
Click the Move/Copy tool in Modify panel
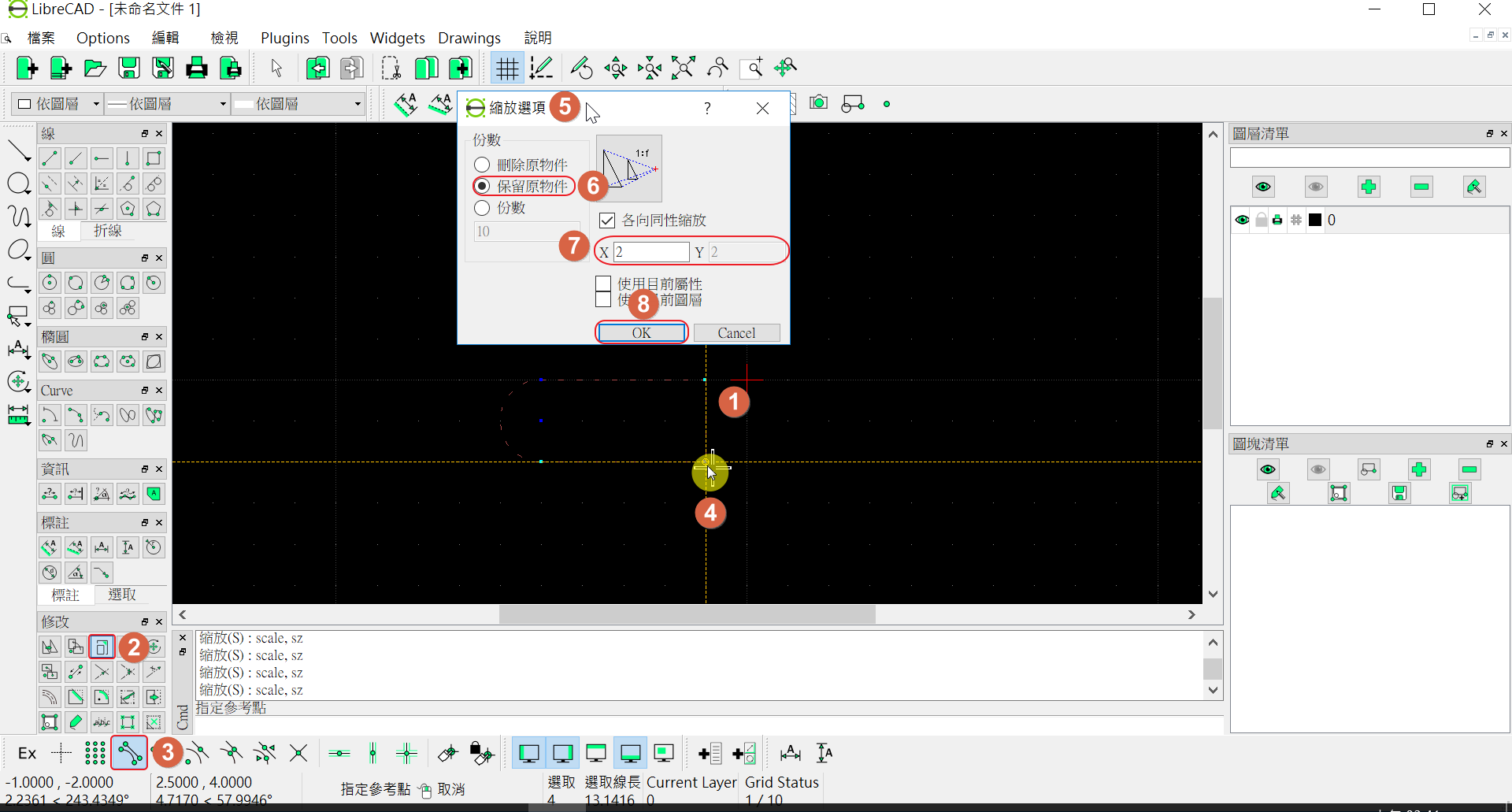coord(50,647)
